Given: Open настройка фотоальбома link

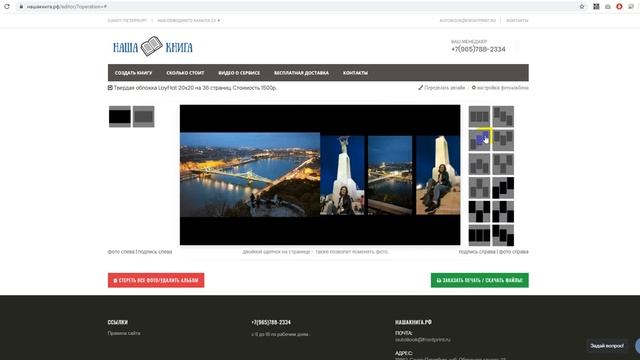Looking at the screenshot, I should click(x=502, y=87).
